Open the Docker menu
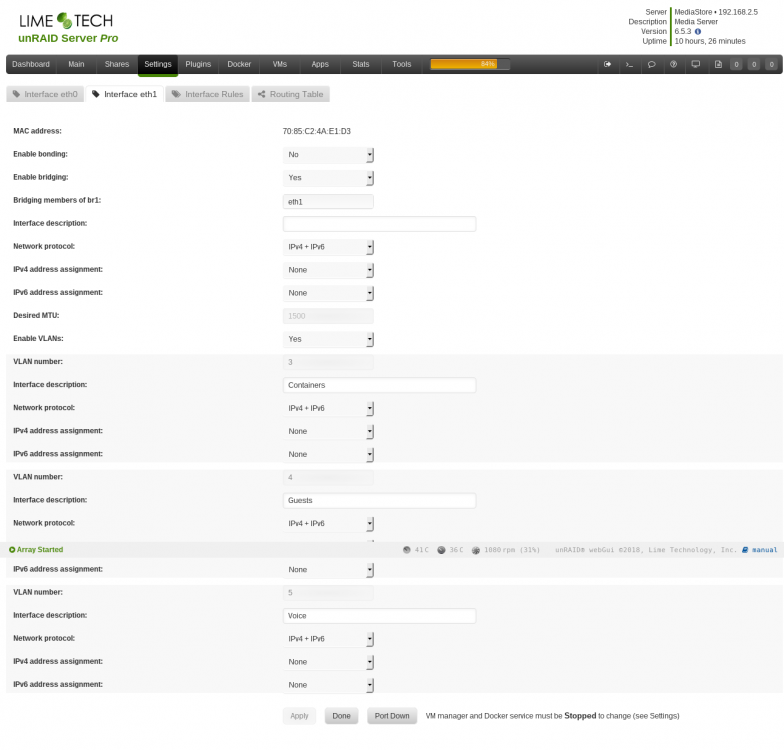Viewport: 784px width, 750px height. point(240,64)
